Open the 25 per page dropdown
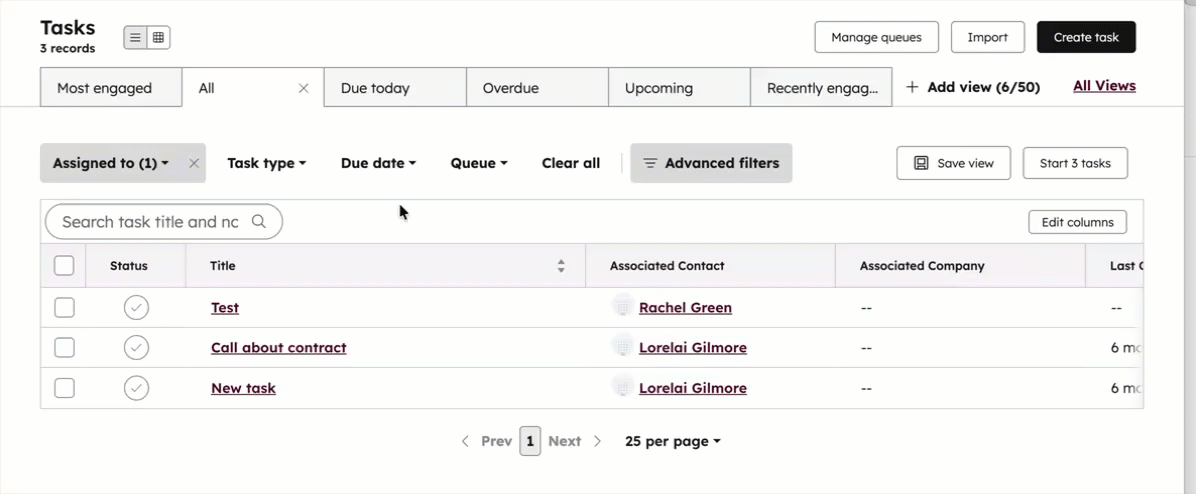This screenshot has height=494, width=1196. (x=673, y=441)
